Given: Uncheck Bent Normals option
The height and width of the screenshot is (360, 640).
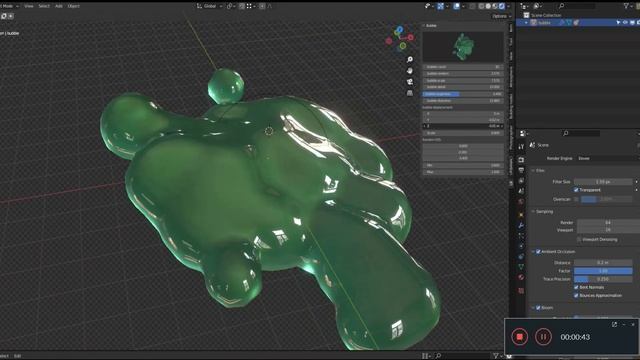Looking at the screenshot, I should point(576,287).
